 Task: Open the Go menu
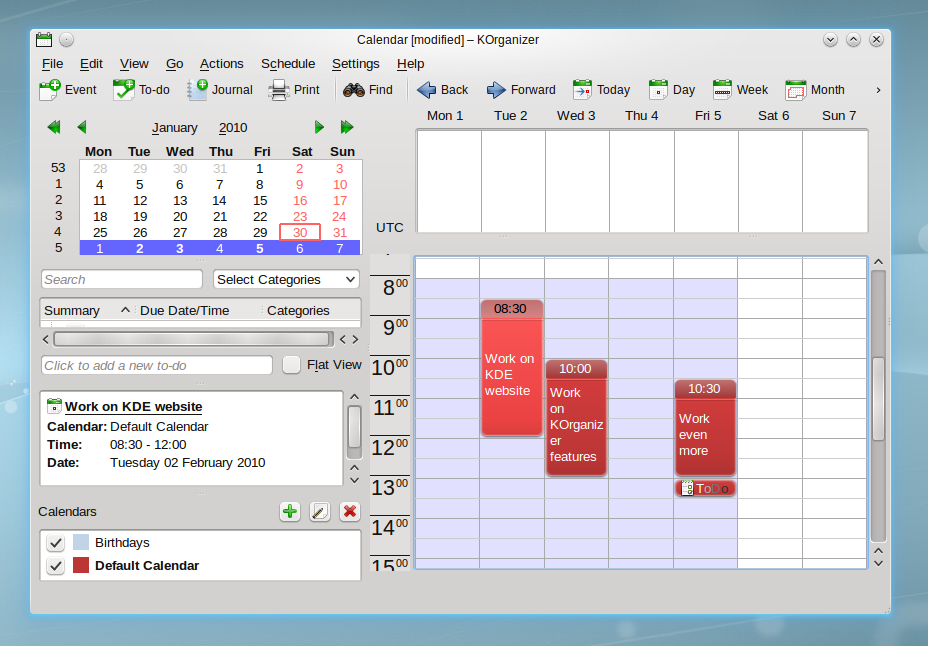(x=174, y=64)
